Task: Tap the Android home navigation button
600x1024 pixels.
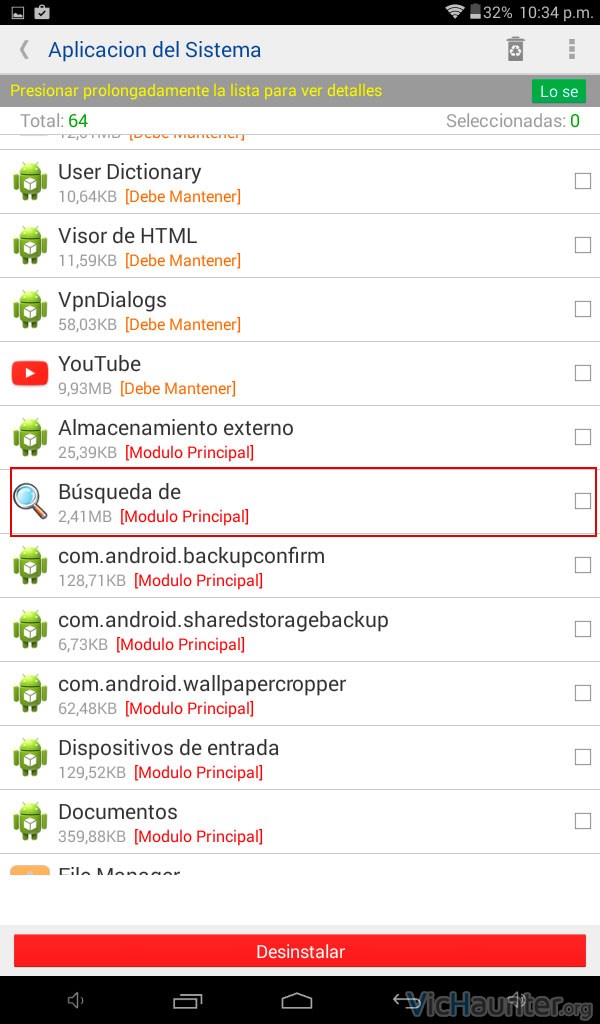Action: (296, 1000)
